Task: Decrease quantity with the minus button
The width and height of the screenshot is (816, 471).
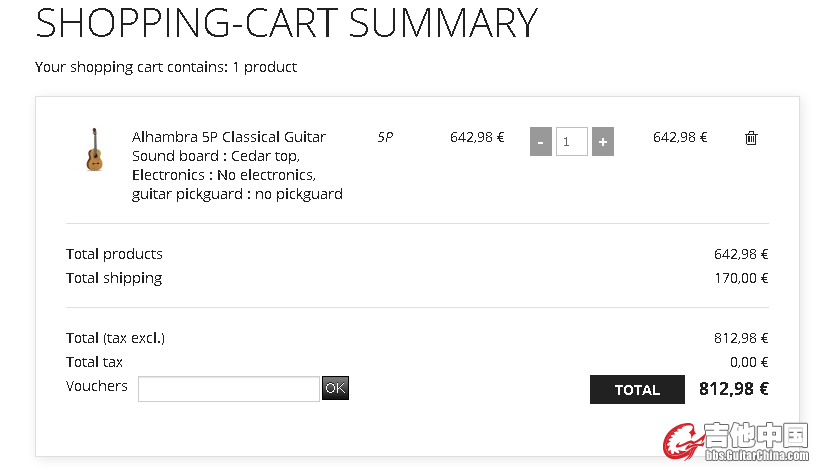Action: 541,142
